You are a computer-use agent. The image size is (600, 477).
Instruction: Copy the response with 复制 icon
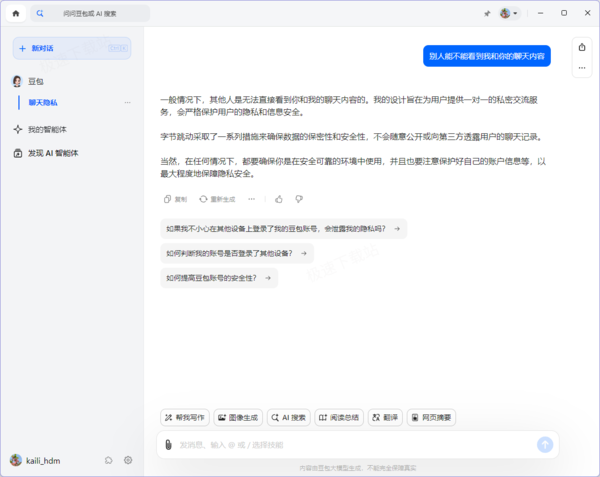(x=175, y=199)
